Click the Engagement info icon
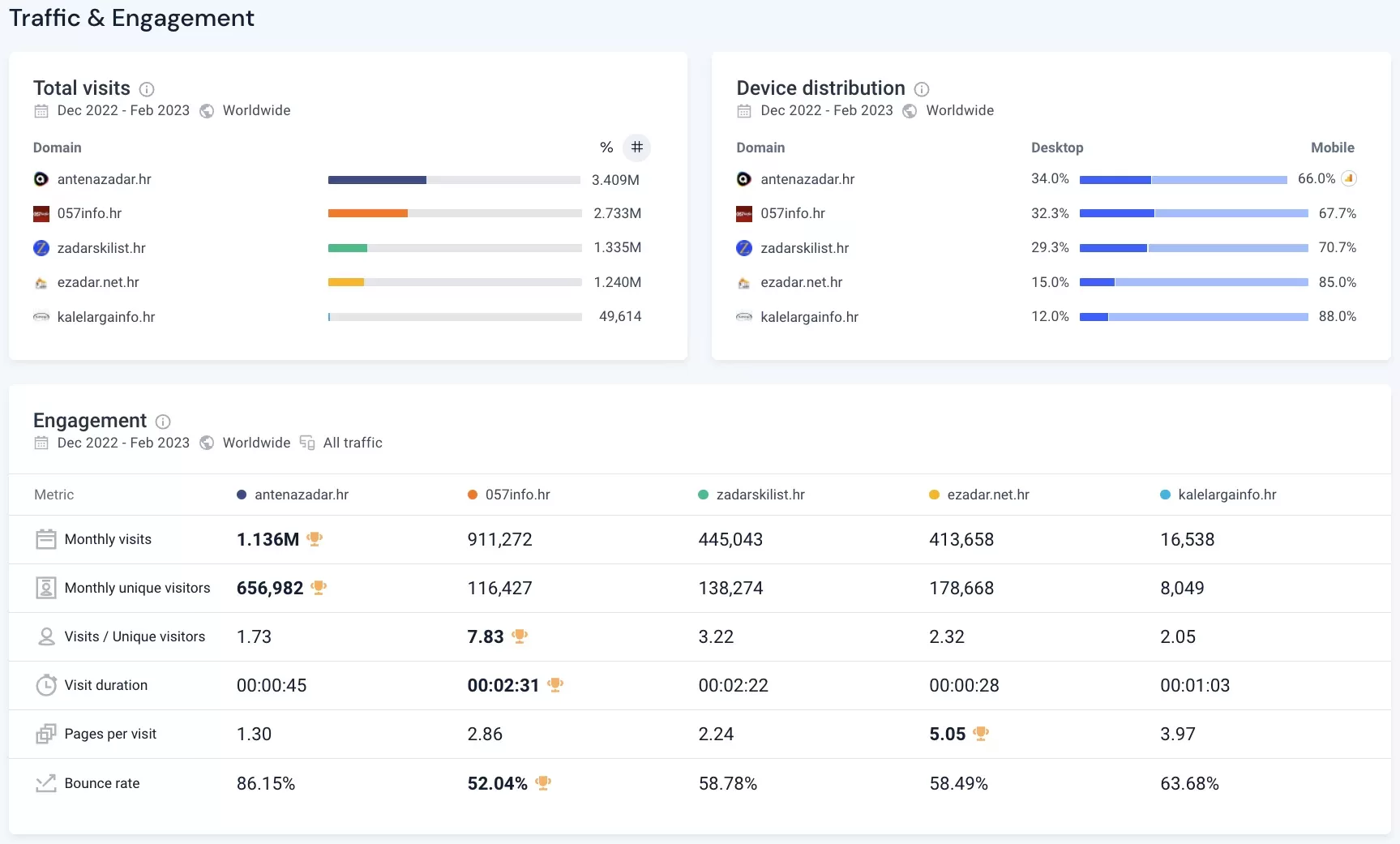 point(163,422)
